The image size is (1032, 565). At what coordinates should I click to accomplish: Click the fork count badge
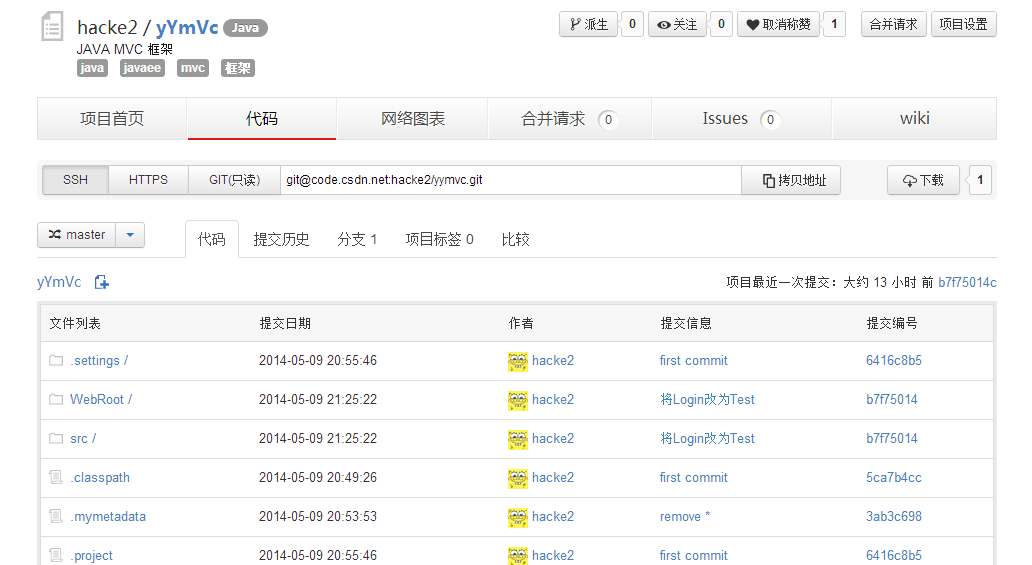coord(632,24)
